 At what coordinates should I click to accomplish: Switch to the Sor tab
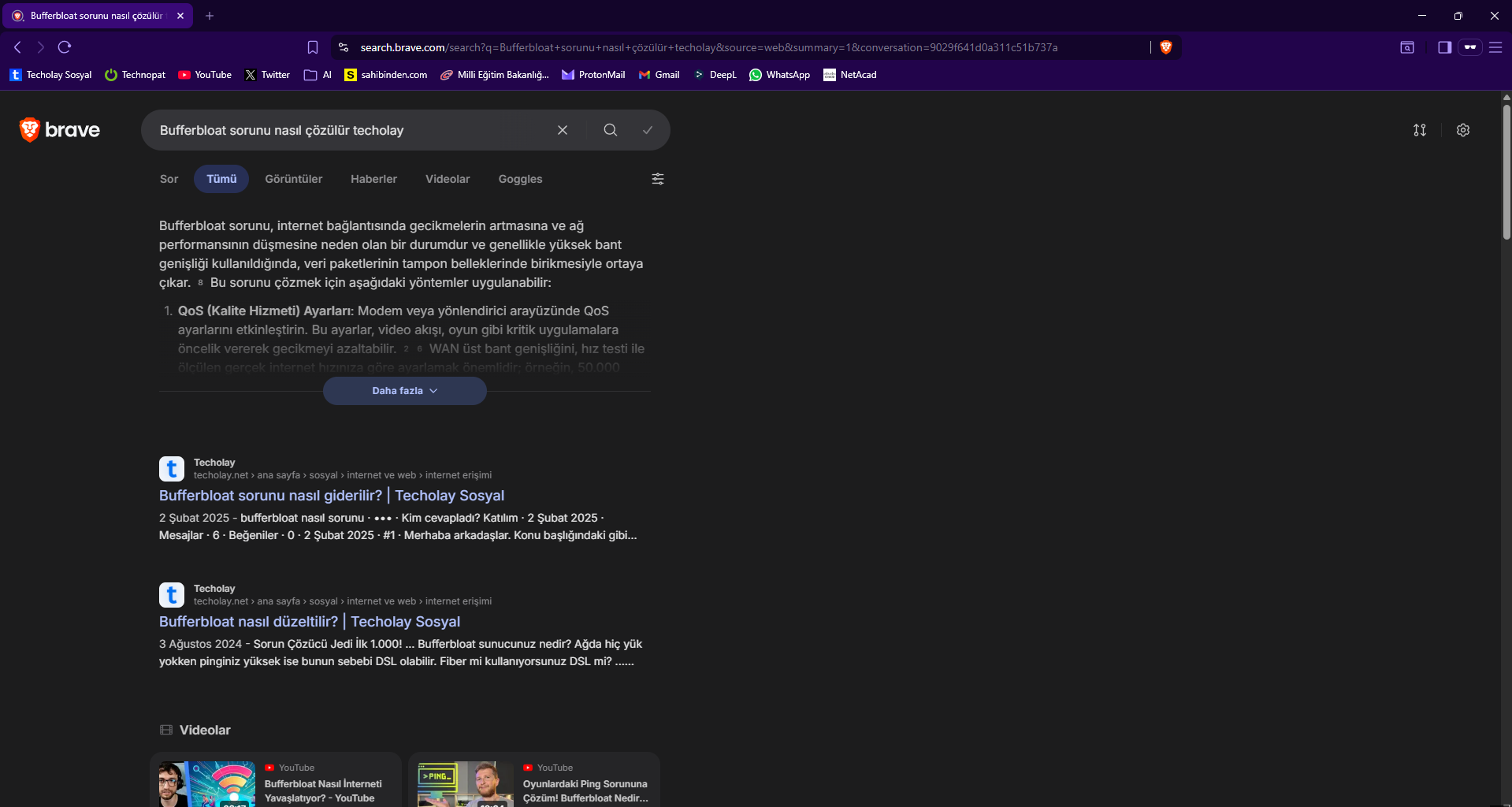(169, 179)
